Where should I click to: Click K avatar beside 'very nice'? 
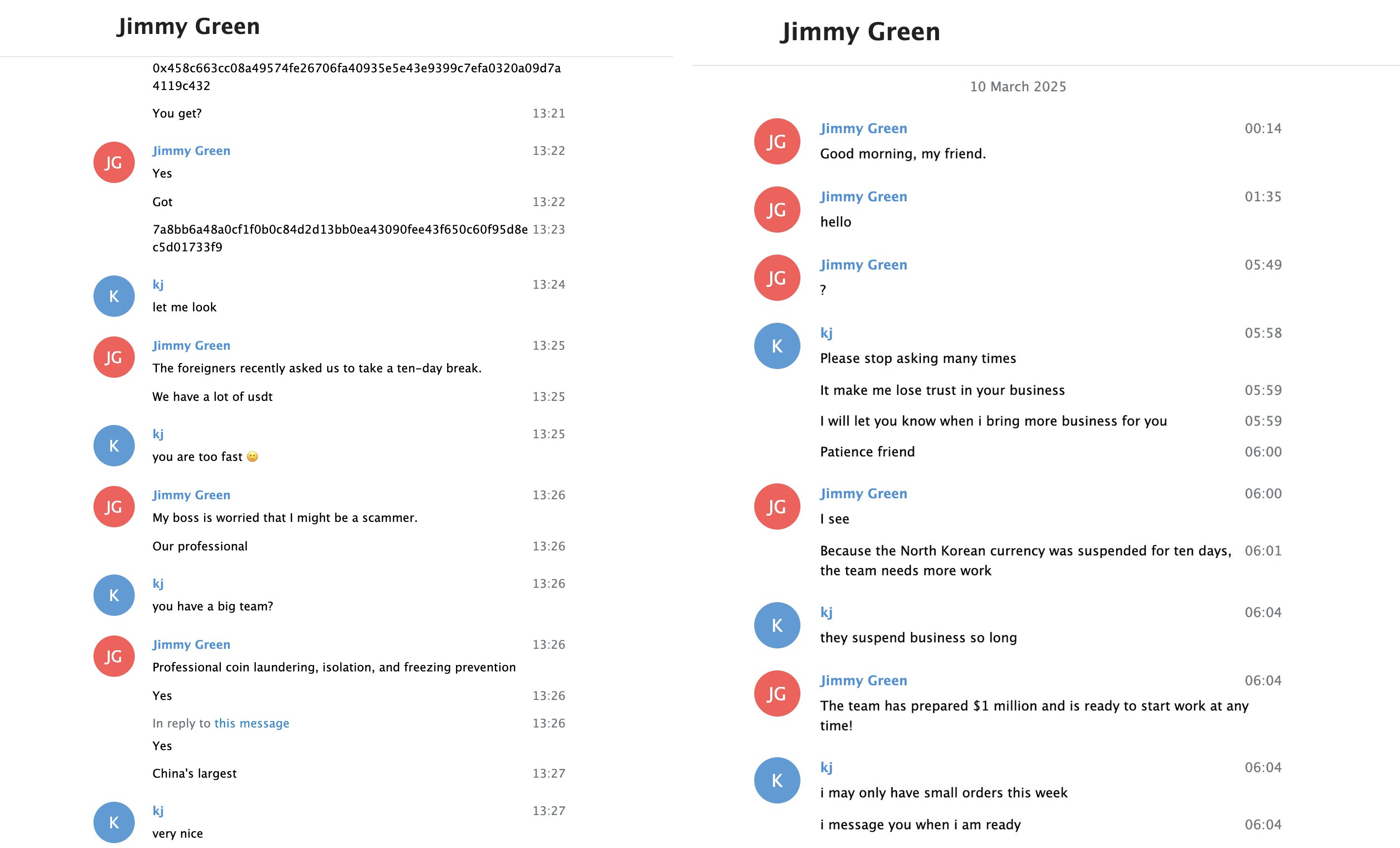point(114,822)
